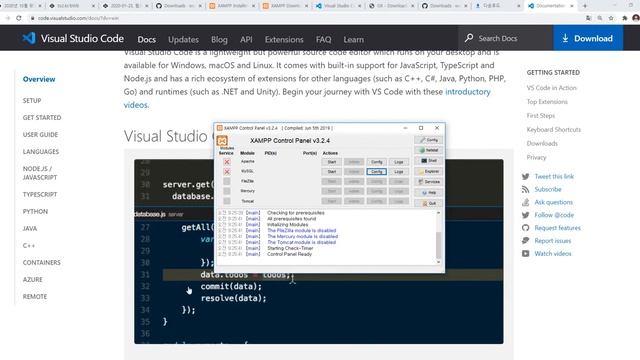Click the comment icon beside Report issues
The height and width of the screenshot is (360, 640).
point(526,241)
